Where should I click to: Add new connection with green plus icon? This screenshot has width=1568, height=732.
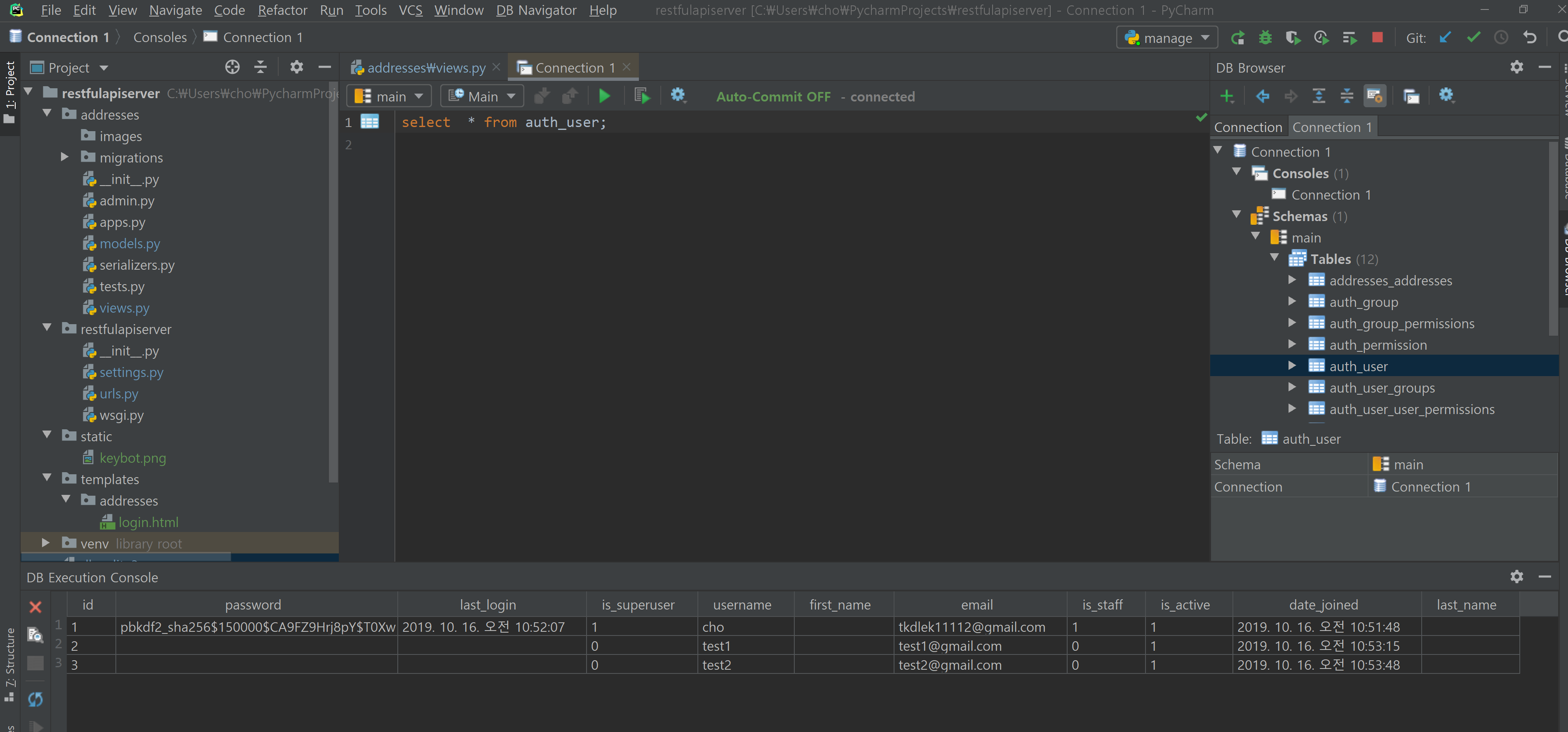[x=1227, y=96]
